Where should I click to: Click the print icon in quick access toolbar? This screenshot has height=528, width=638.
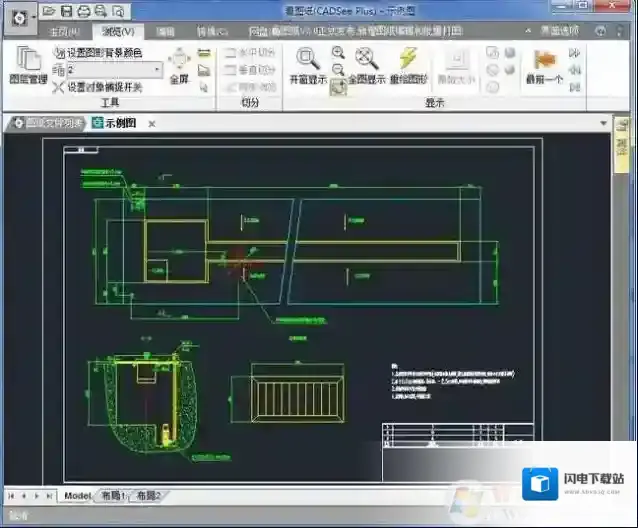[83, 12]
